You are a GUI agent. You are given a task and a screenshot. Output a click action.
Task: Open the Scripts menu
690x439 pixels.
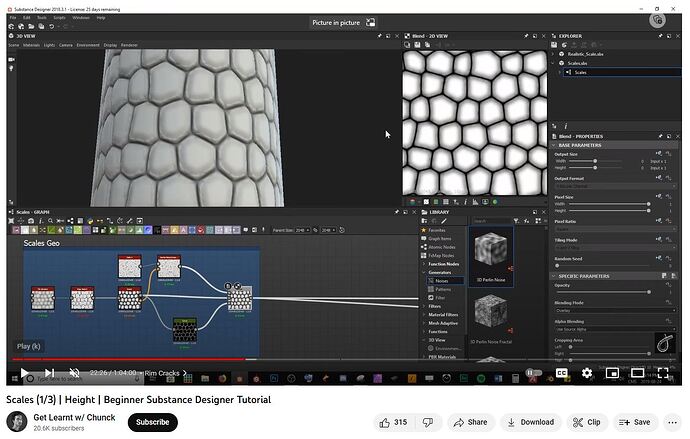tap(59, 18)
